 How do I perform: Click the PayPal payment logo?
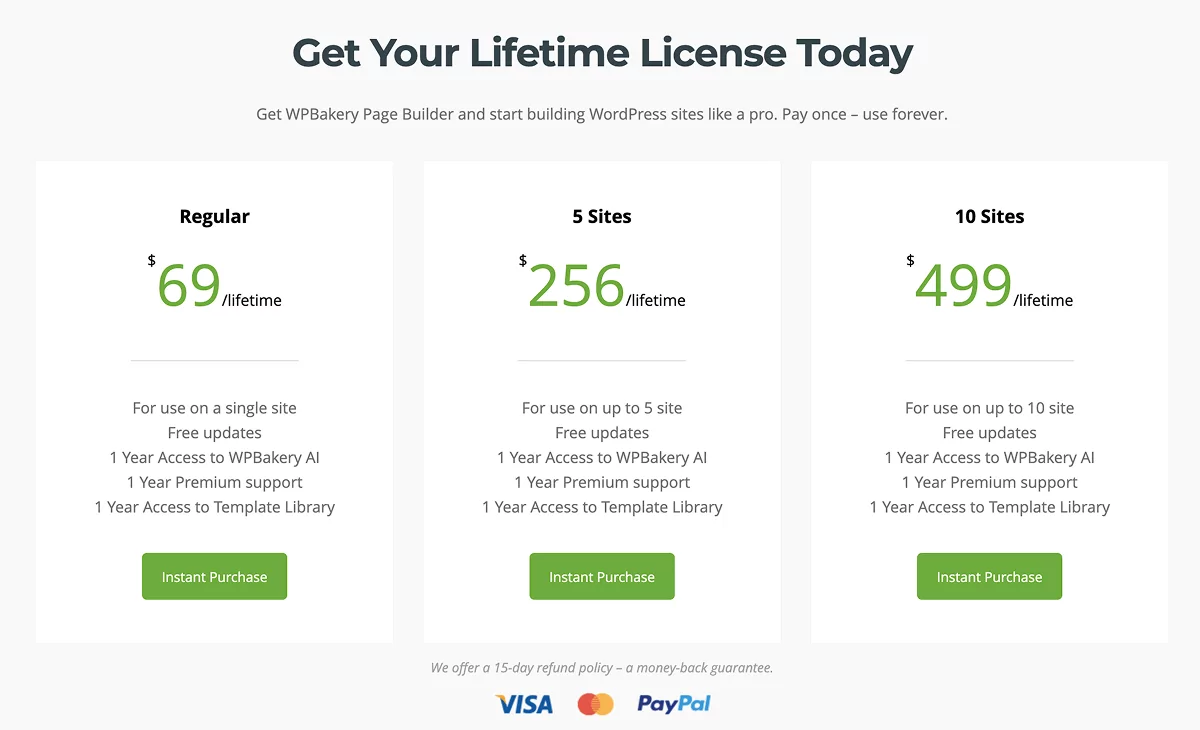(673, 704)
